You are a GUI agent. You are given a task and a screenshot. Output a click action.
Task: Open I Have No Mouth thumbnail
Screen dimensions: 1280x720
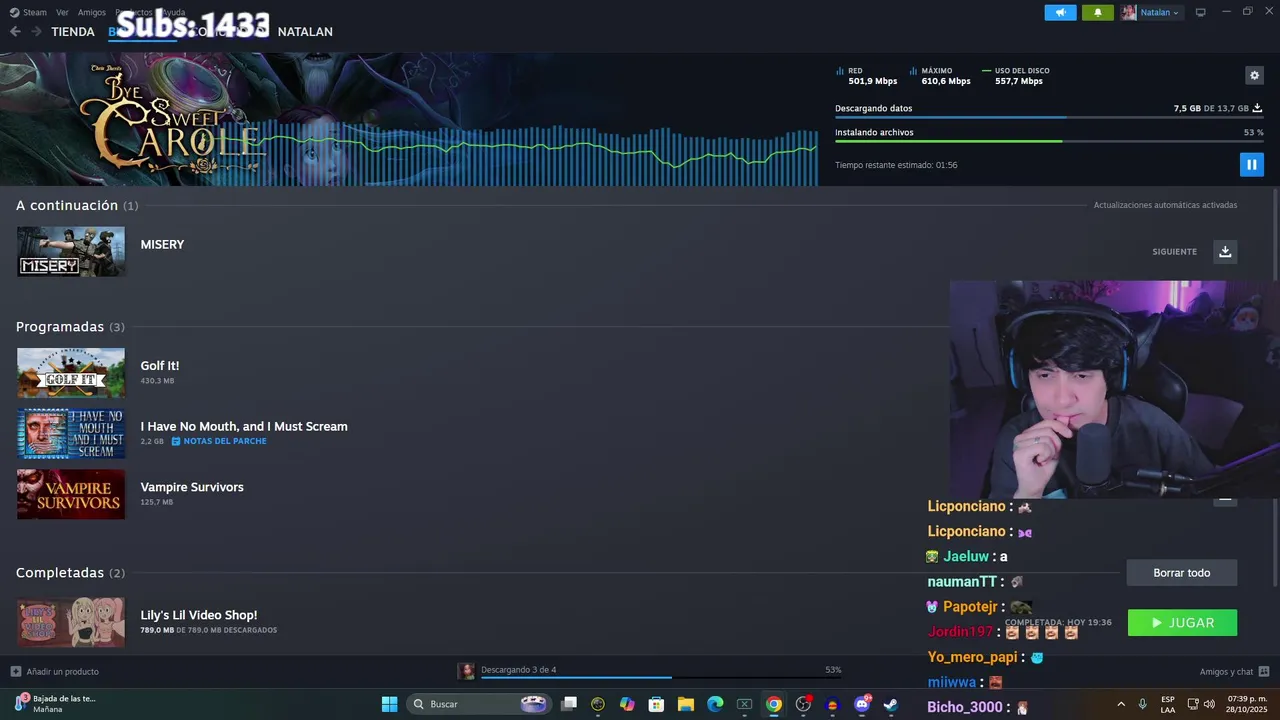click(71, 433)
